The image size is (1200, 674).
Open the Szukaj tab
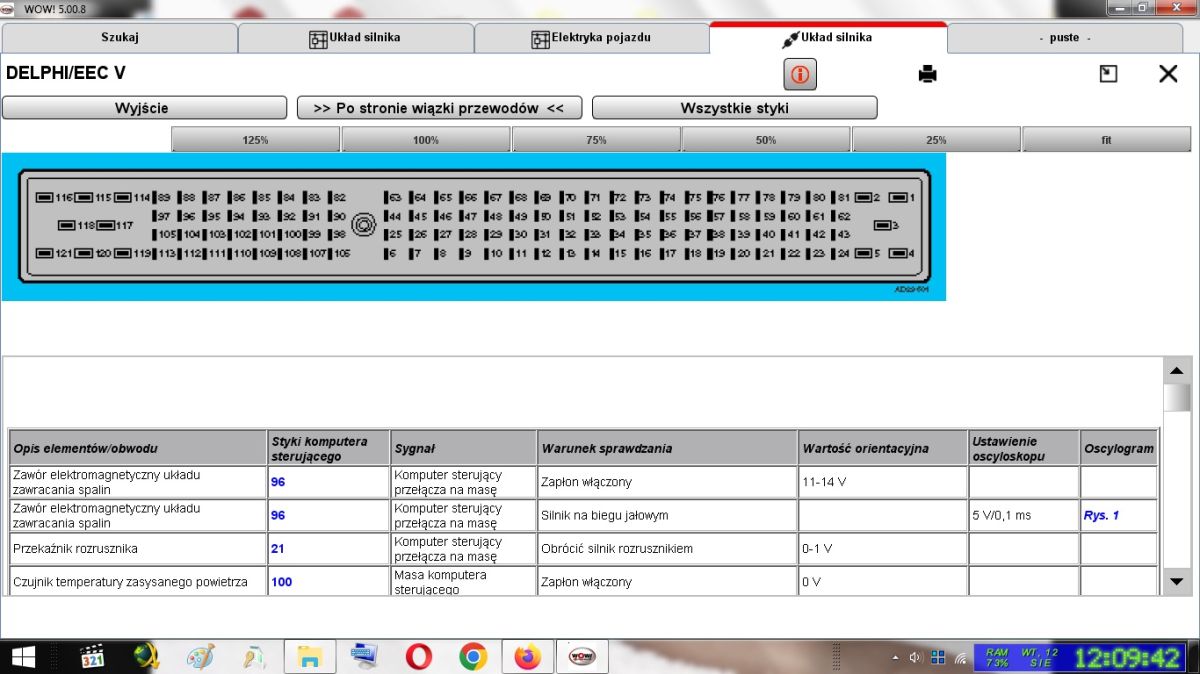coord(119,38)
